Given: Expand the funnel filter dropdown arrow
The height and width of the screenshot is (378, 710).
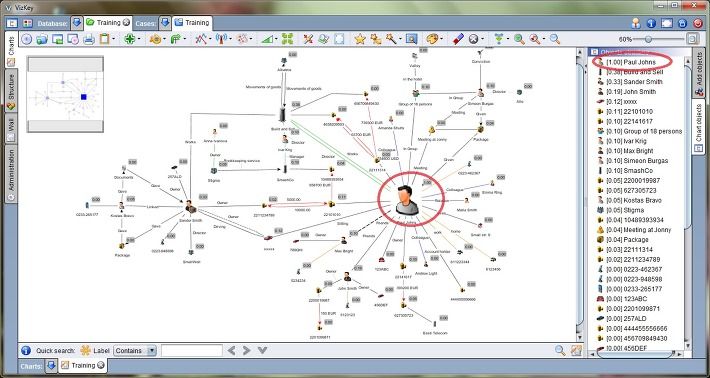Looking at the screenshot, I should pos(508,39).
